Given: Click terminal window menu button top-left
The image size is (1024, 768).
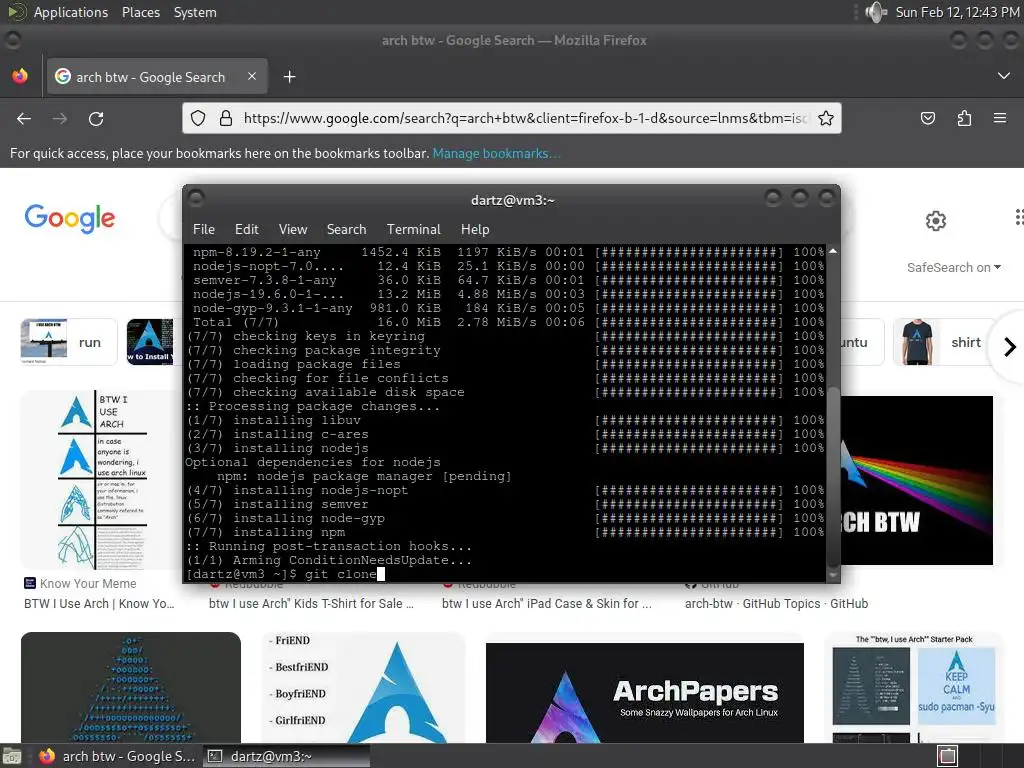Looking at the screenshot, I should click(197, 198).
